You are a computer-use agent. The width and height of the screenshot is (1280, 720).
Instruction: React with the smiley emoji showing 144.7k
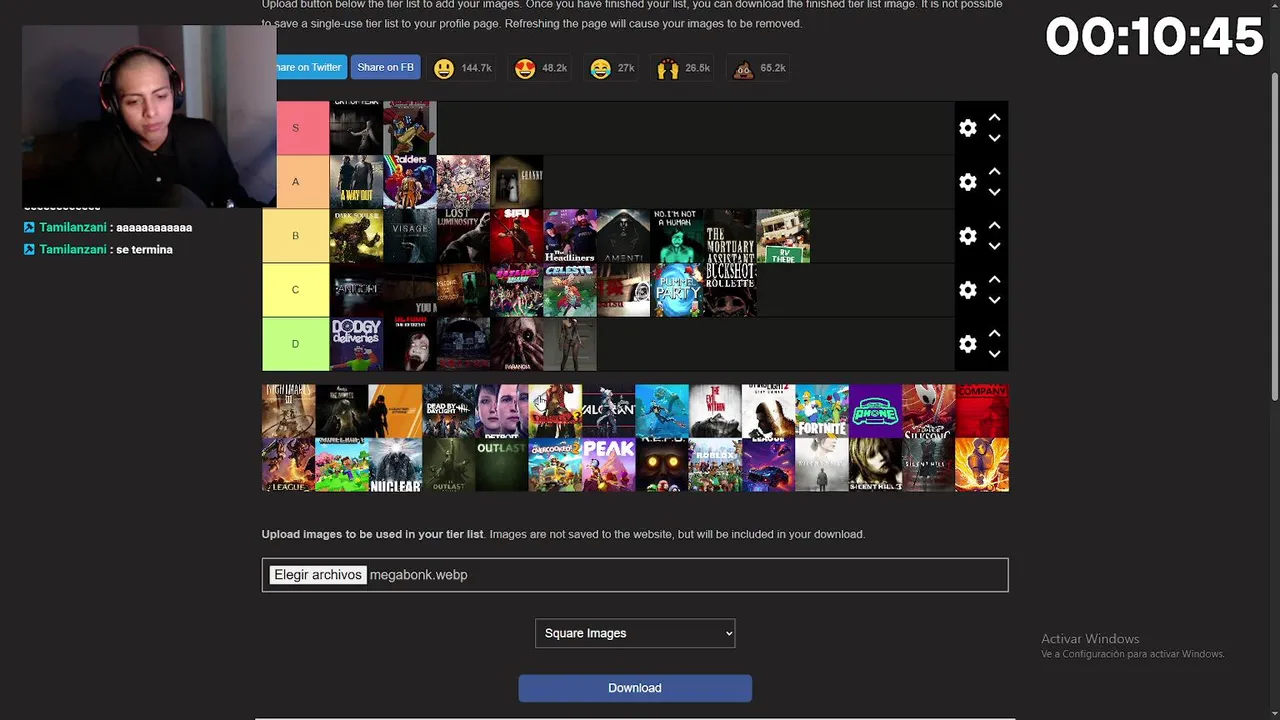[x=462, y=68]
